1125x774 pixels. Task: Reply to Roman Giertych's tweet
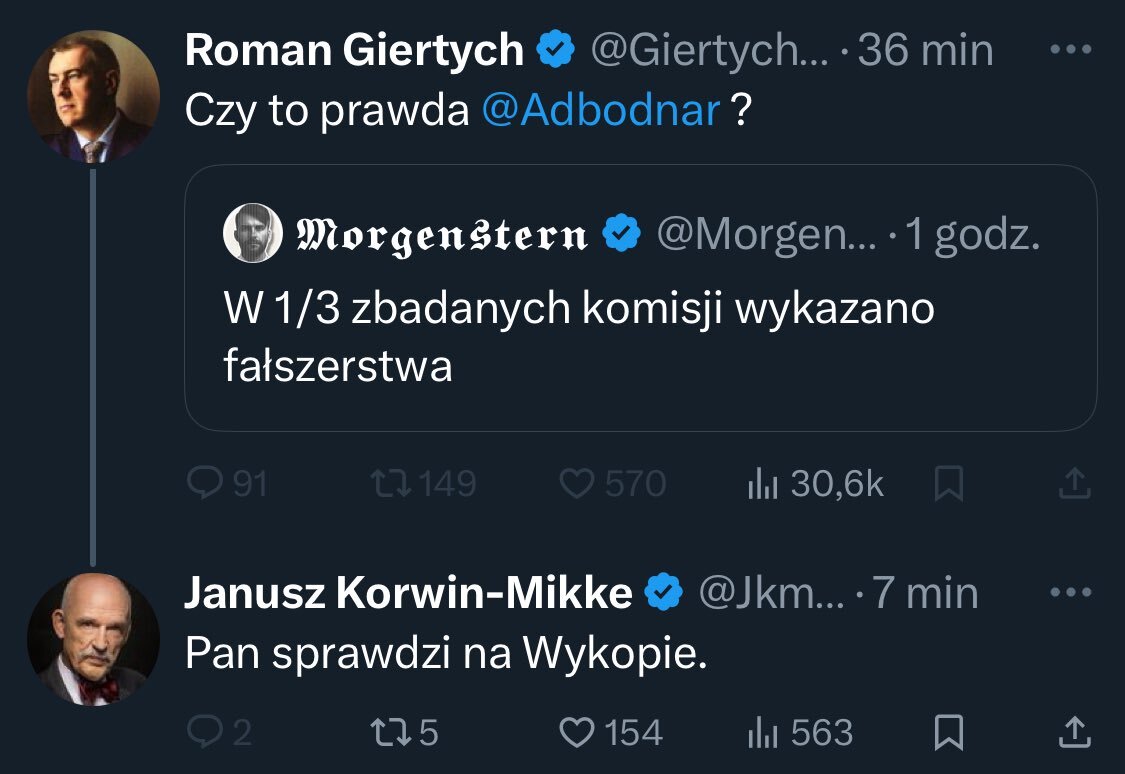click(205, 484)
